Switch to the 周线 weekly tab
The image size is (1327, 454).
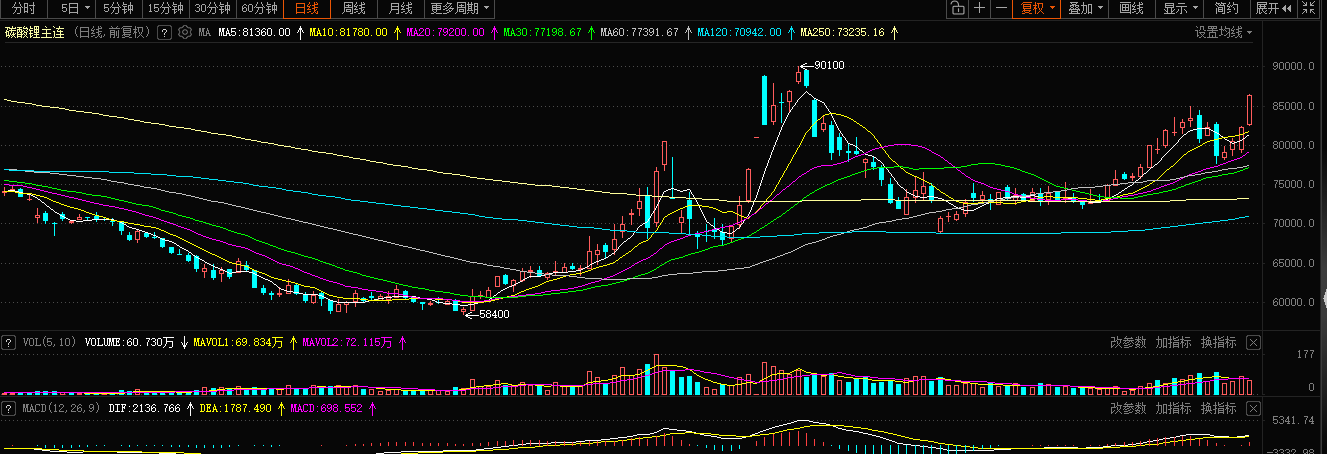pos(354,9)
